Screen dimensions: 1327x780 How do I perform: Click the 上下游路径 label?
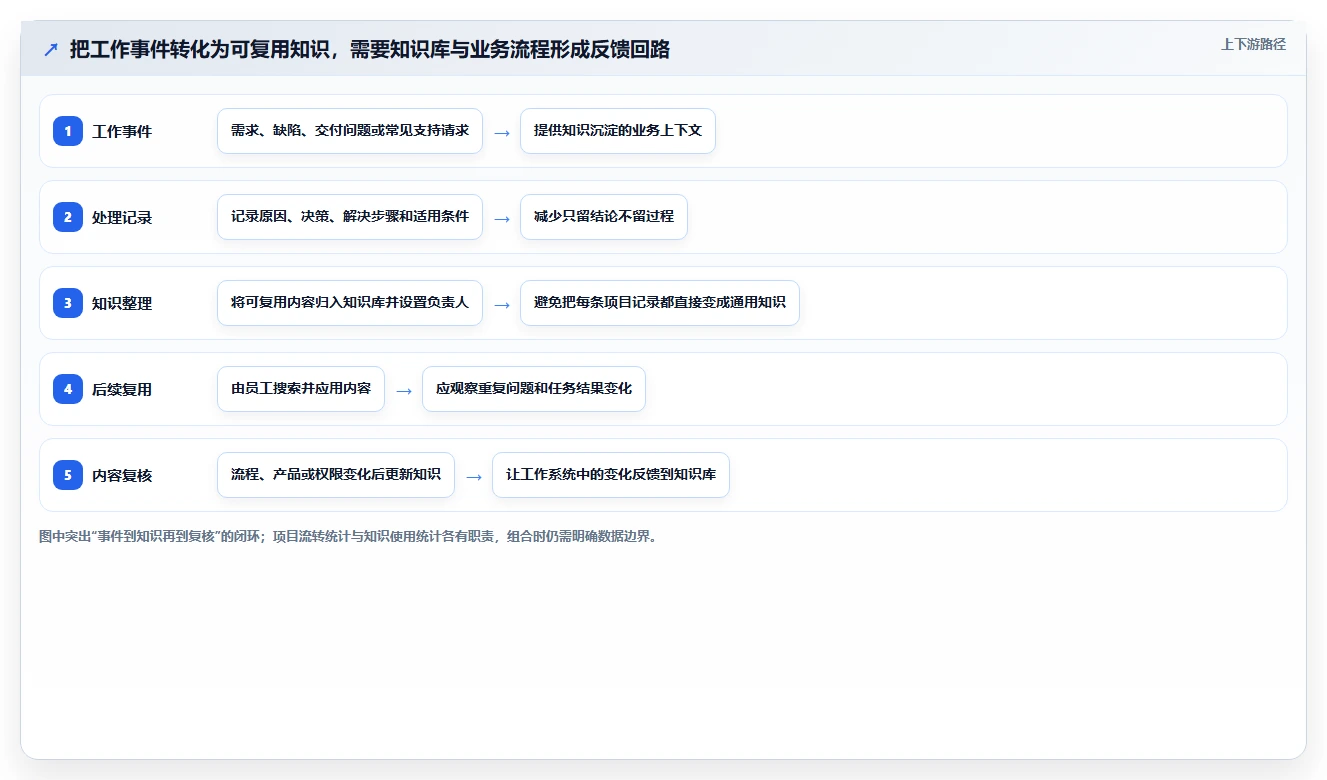click(x=1253, y=44)
